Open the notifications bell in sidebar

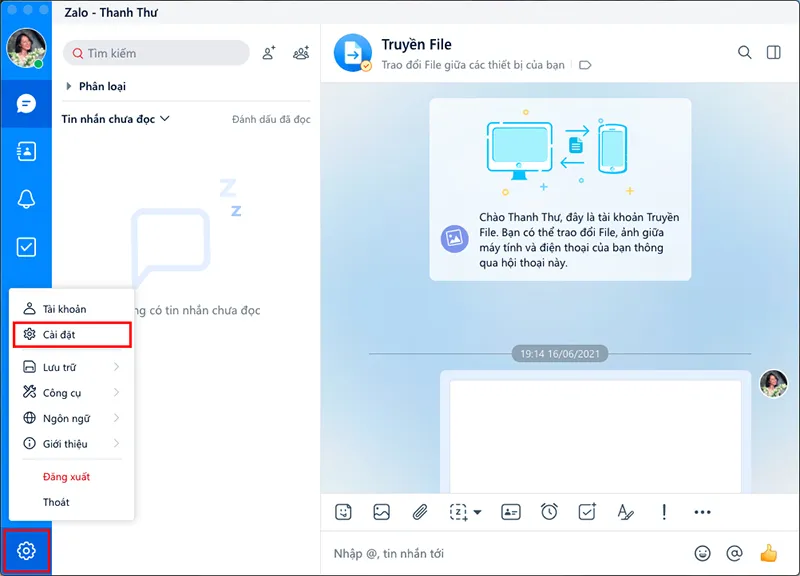point(26,199)
